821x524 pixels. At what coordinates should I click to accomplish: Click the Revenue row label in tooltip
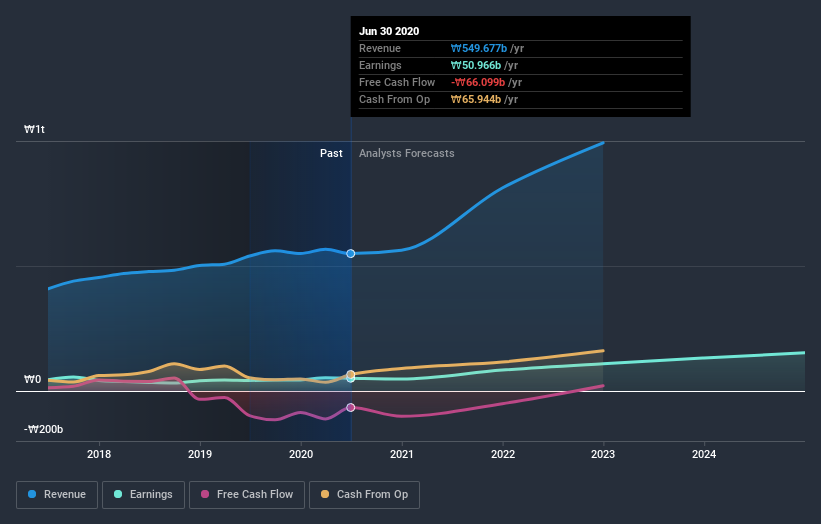380,48
